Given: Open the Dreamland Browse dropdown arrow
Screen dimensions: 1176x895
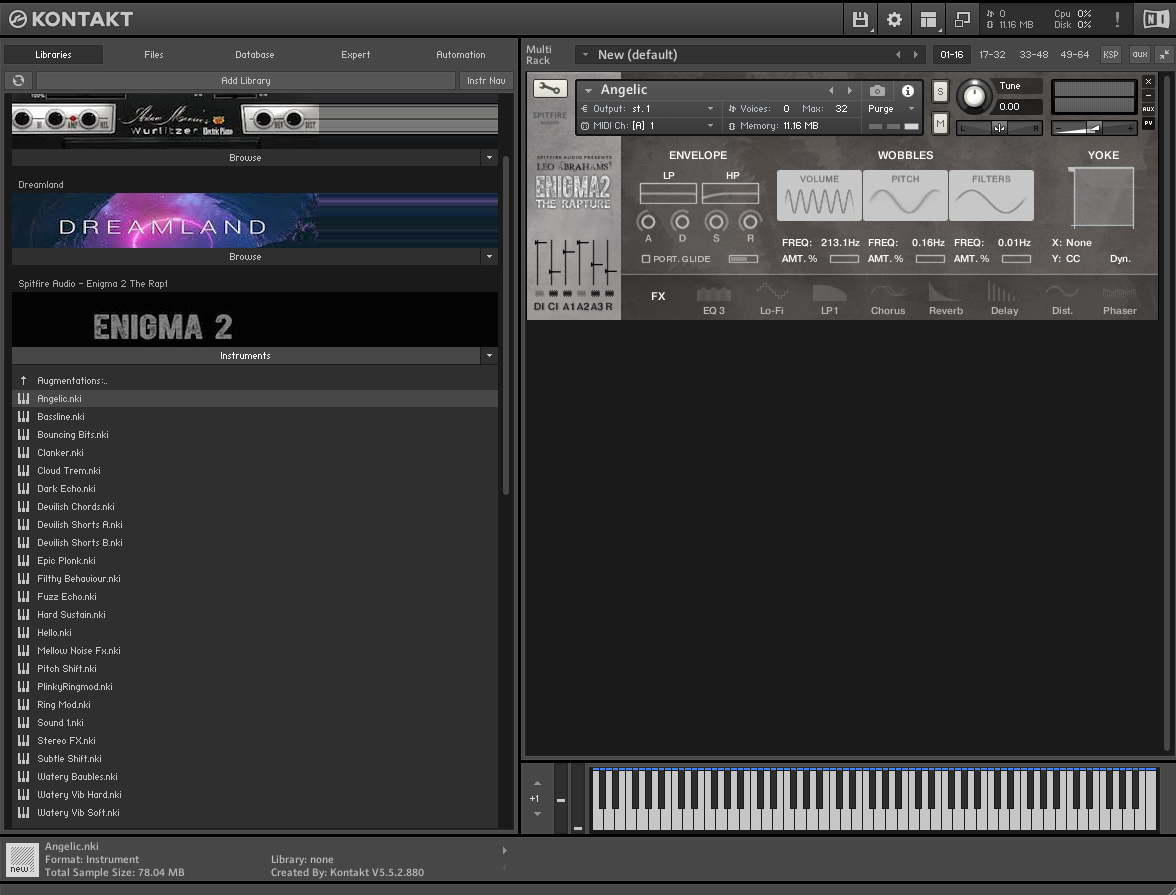Looking at the screenshot, I should pos(490,257).
